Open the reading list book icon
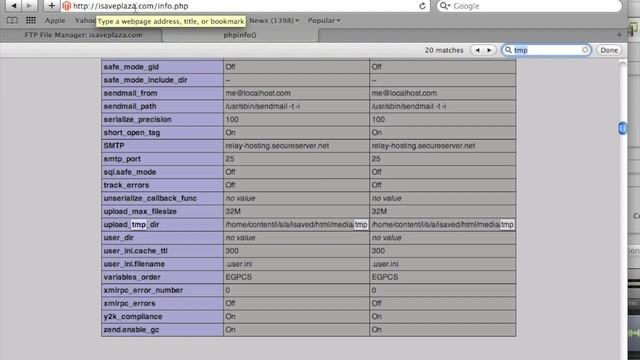Viewport: 640px width, 360px height. pyautogui.click(x=12, y=20)
